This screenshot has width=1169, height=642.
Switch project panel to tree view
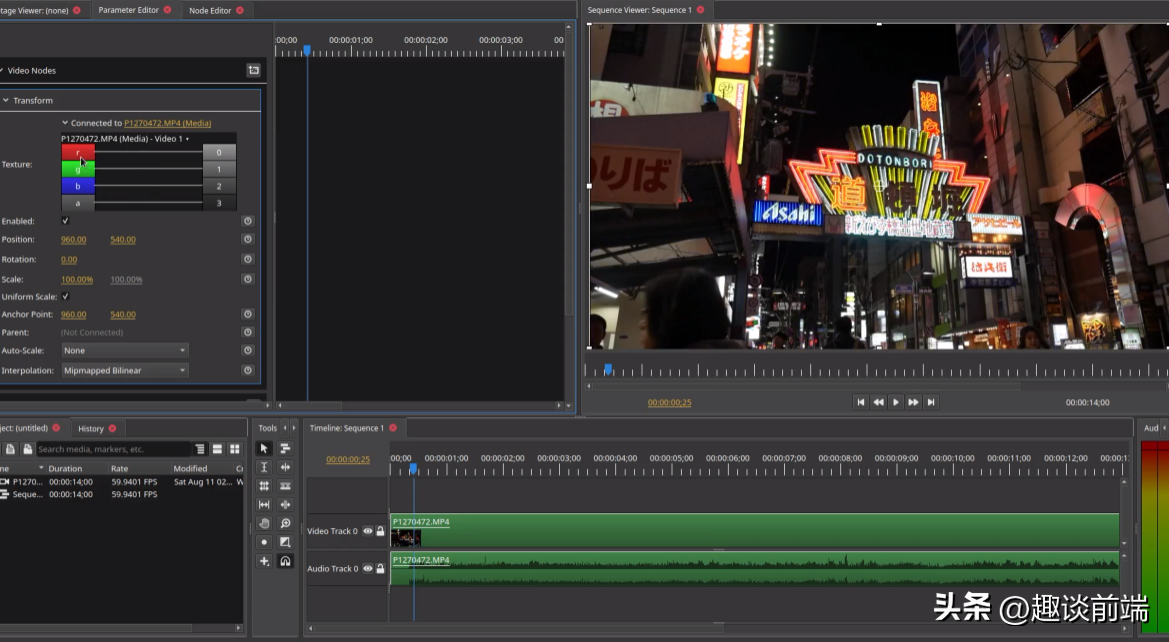(x=200, y=449)
